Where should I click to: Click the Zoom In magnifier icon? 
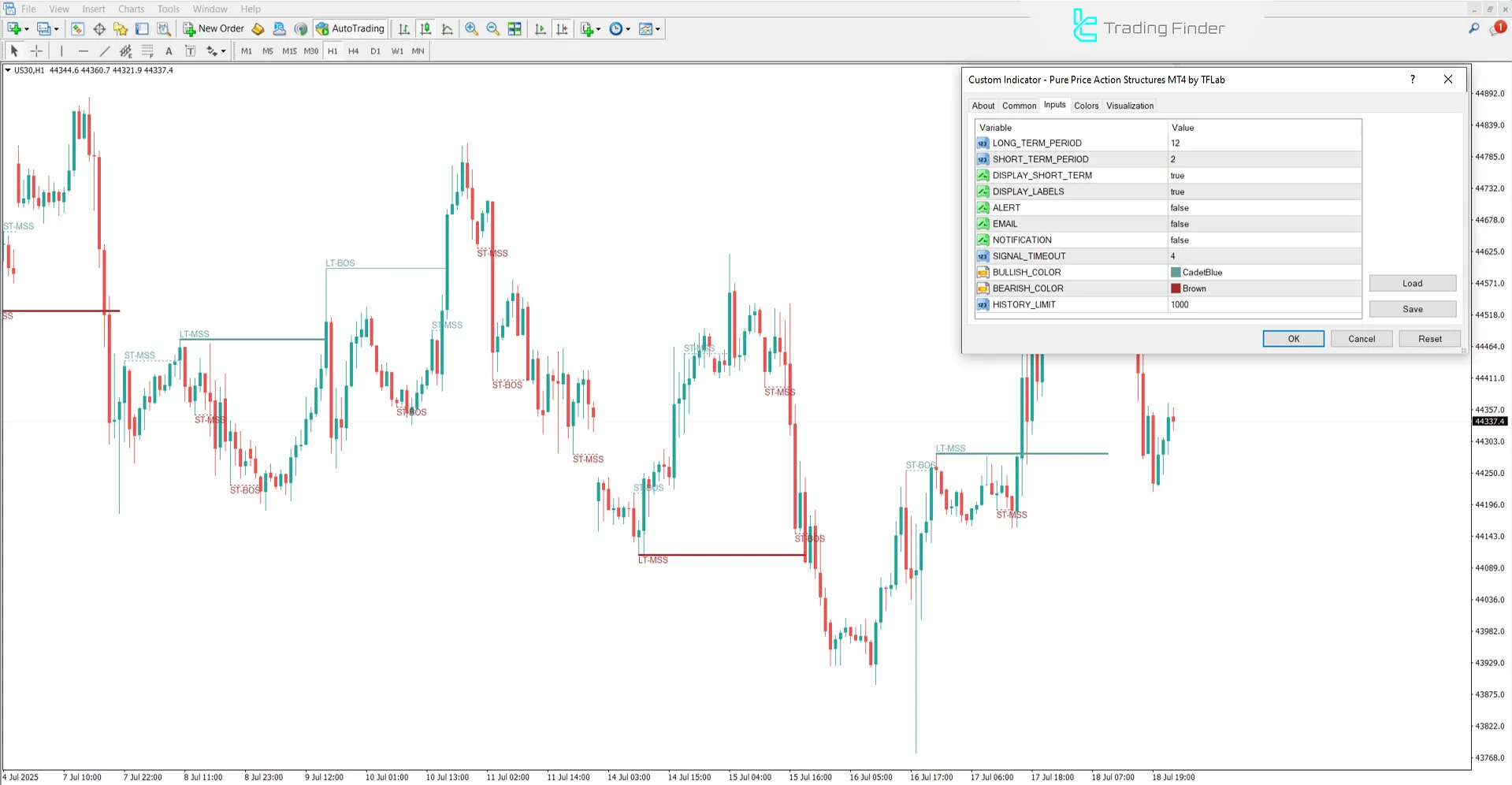point(471,29)
